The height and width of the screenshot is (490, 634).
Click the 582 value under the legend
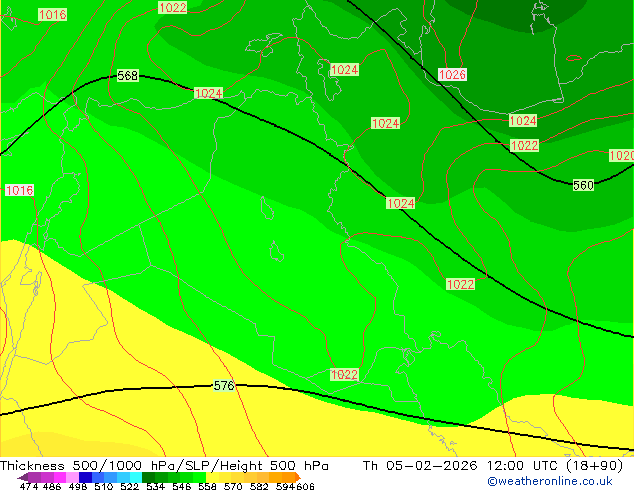point(259,486)
